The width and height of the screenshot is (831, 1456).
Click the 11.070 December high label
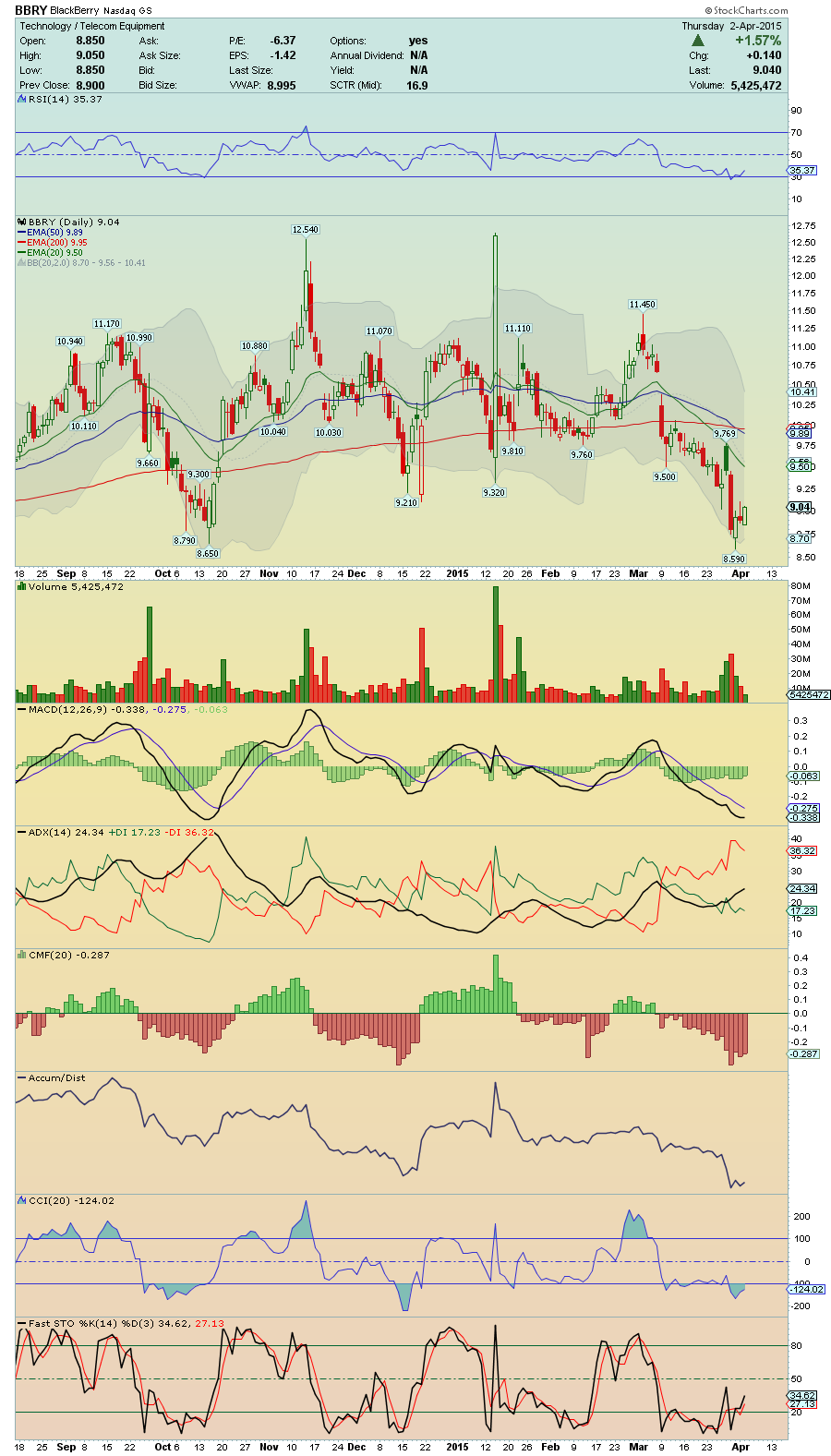[379, 331]
